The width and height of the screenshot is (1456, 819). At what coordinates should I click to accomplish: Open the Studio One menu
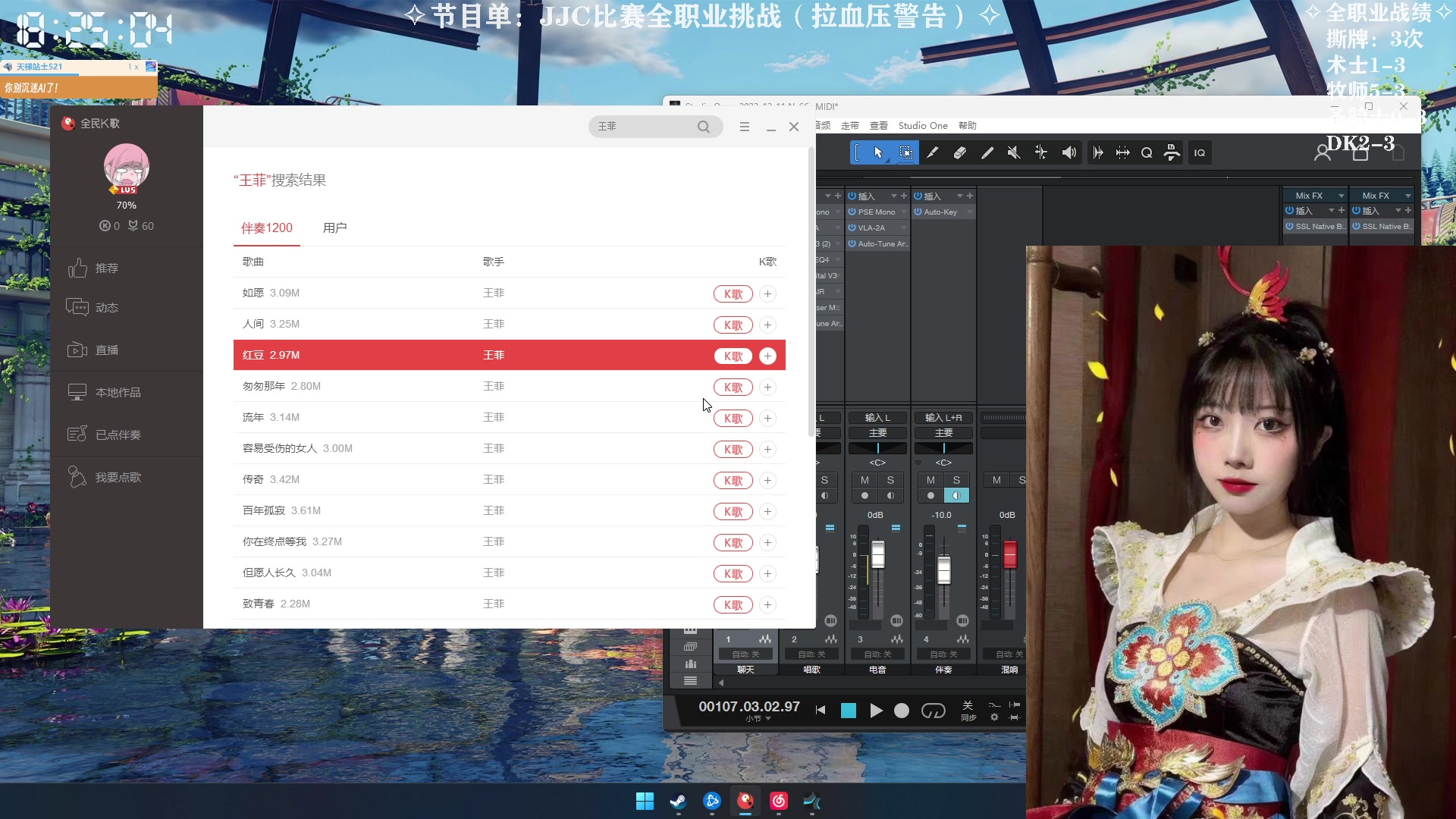(x=923, y=126)
